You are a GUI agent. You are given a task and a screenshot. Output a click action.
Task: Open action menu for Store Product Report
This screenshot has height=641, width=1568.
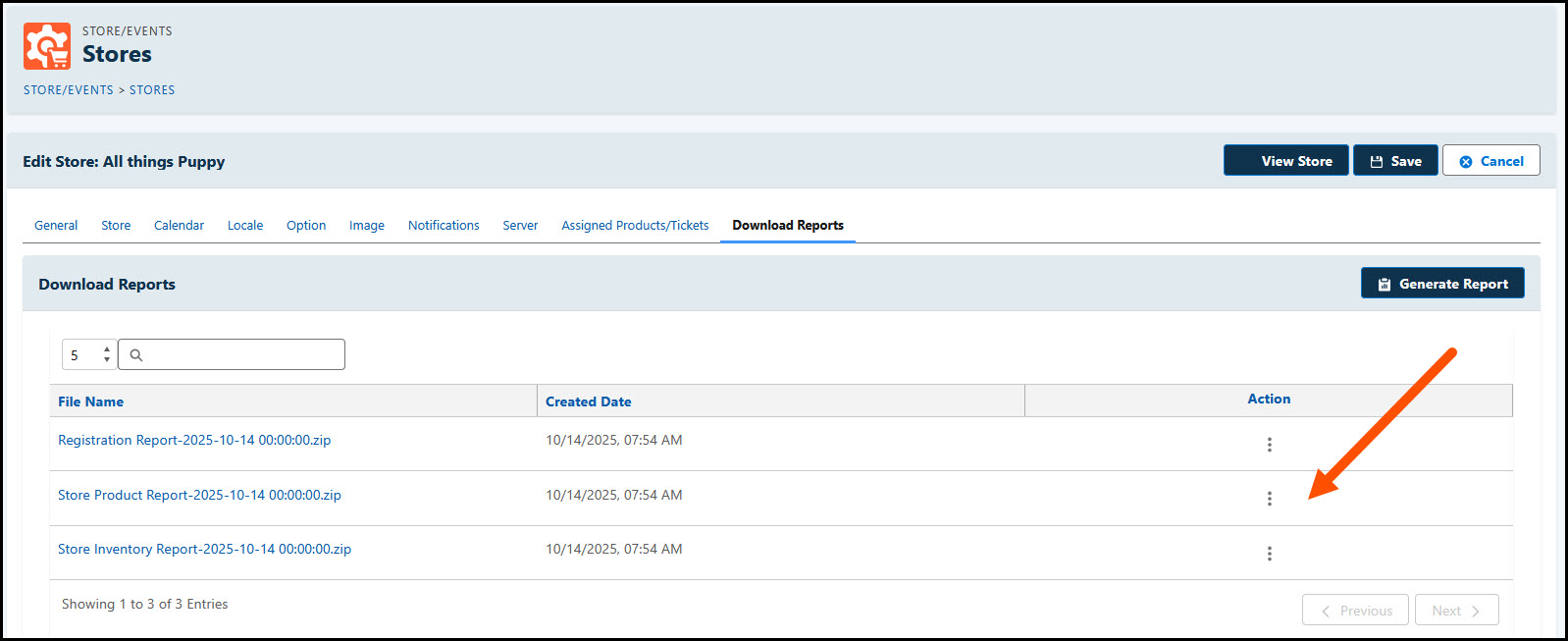coord(1269,499)
